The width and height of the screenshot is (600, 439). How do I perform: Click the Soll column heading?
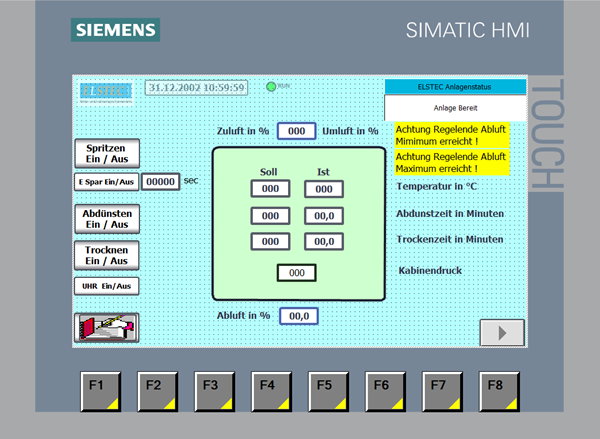(x=269, y=172)
